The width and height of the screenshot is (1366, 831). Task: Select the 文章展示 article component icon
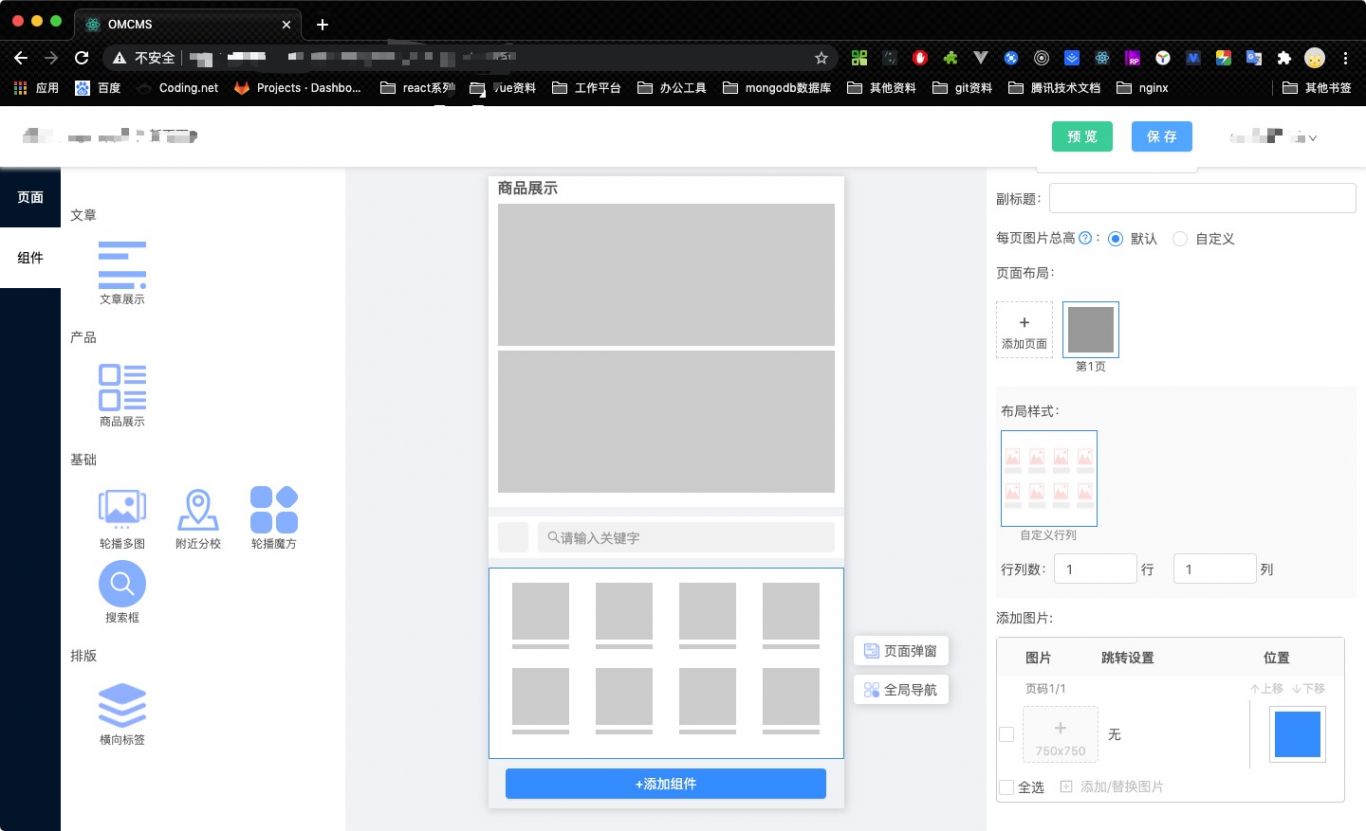click(x=122, y=265)
